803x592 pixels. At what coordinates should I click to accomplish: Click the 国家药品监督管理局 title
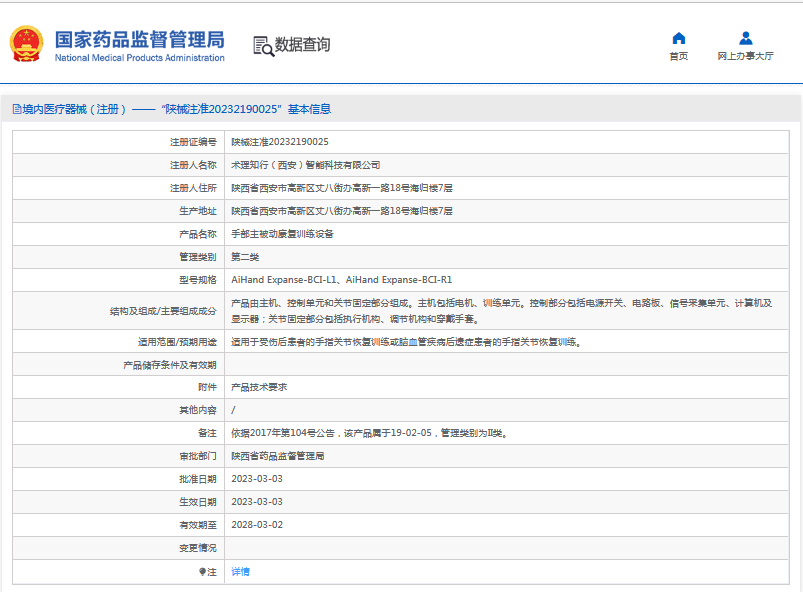pos(140,39)
